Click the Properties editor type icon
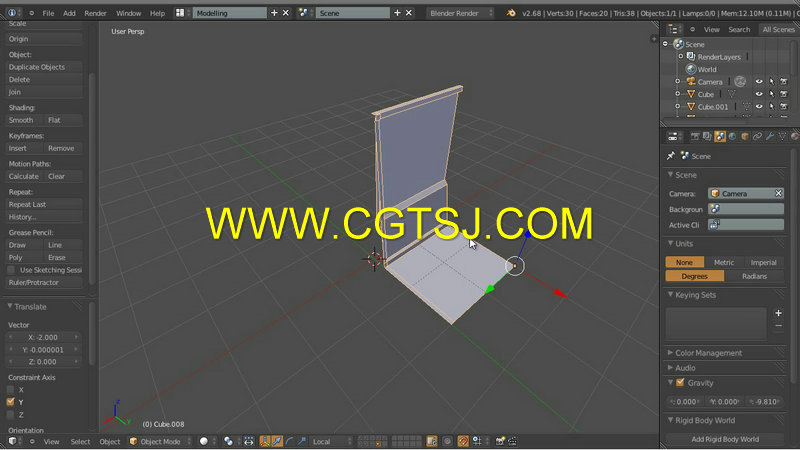The width and height of the screenshot is (800, 450). coord(673,136)
